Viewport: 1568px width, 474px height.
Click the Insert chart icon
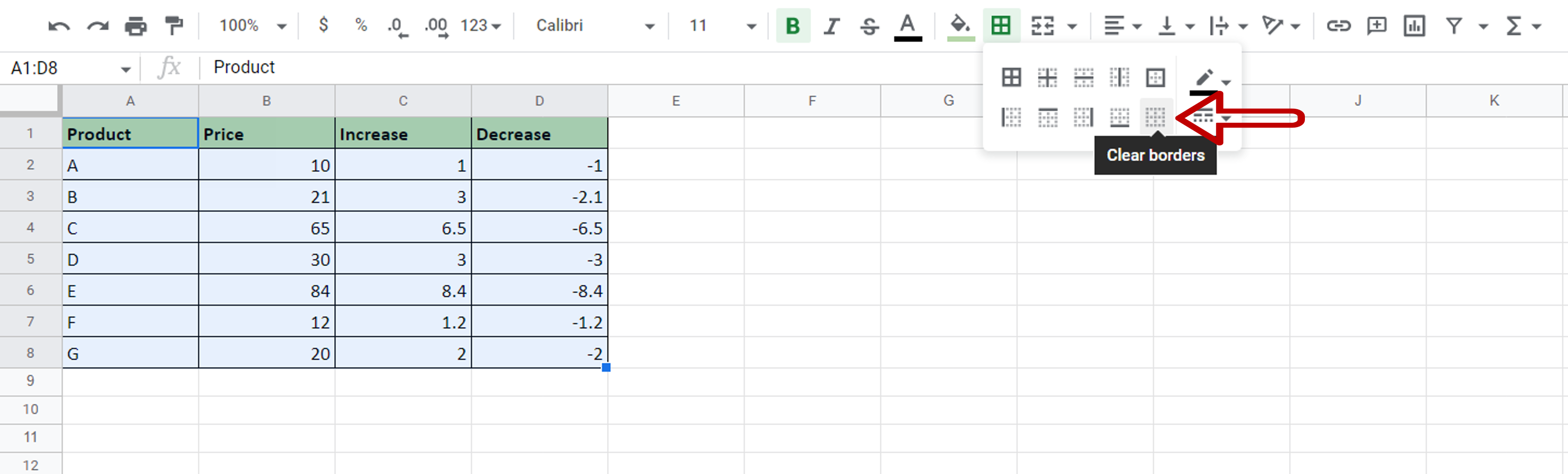1413,26
